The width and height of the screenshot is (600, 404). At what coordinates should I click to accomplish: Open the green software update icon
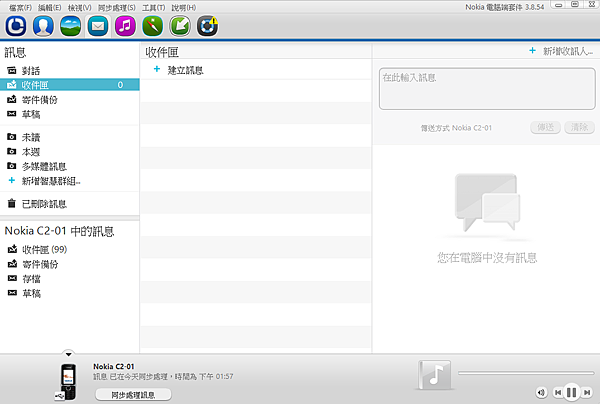click(x=180, y=26)
